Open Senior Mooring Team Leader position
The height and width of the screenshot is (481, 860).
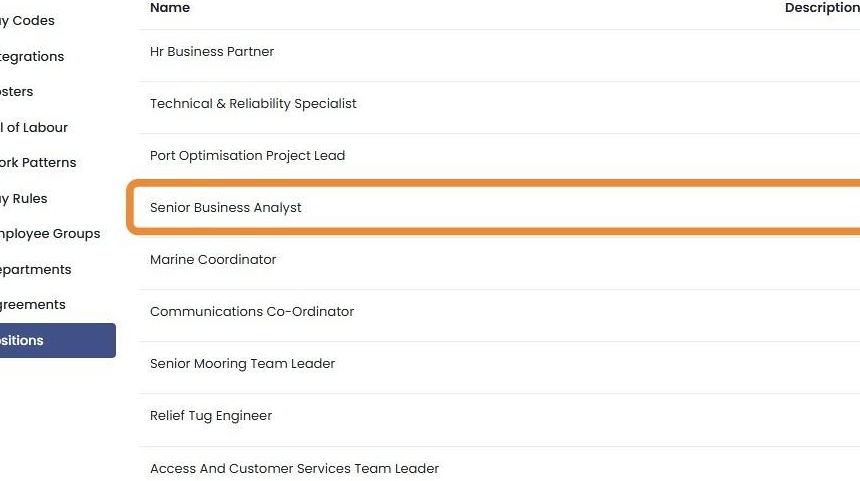pyautogui.click(x=242, y=364)
